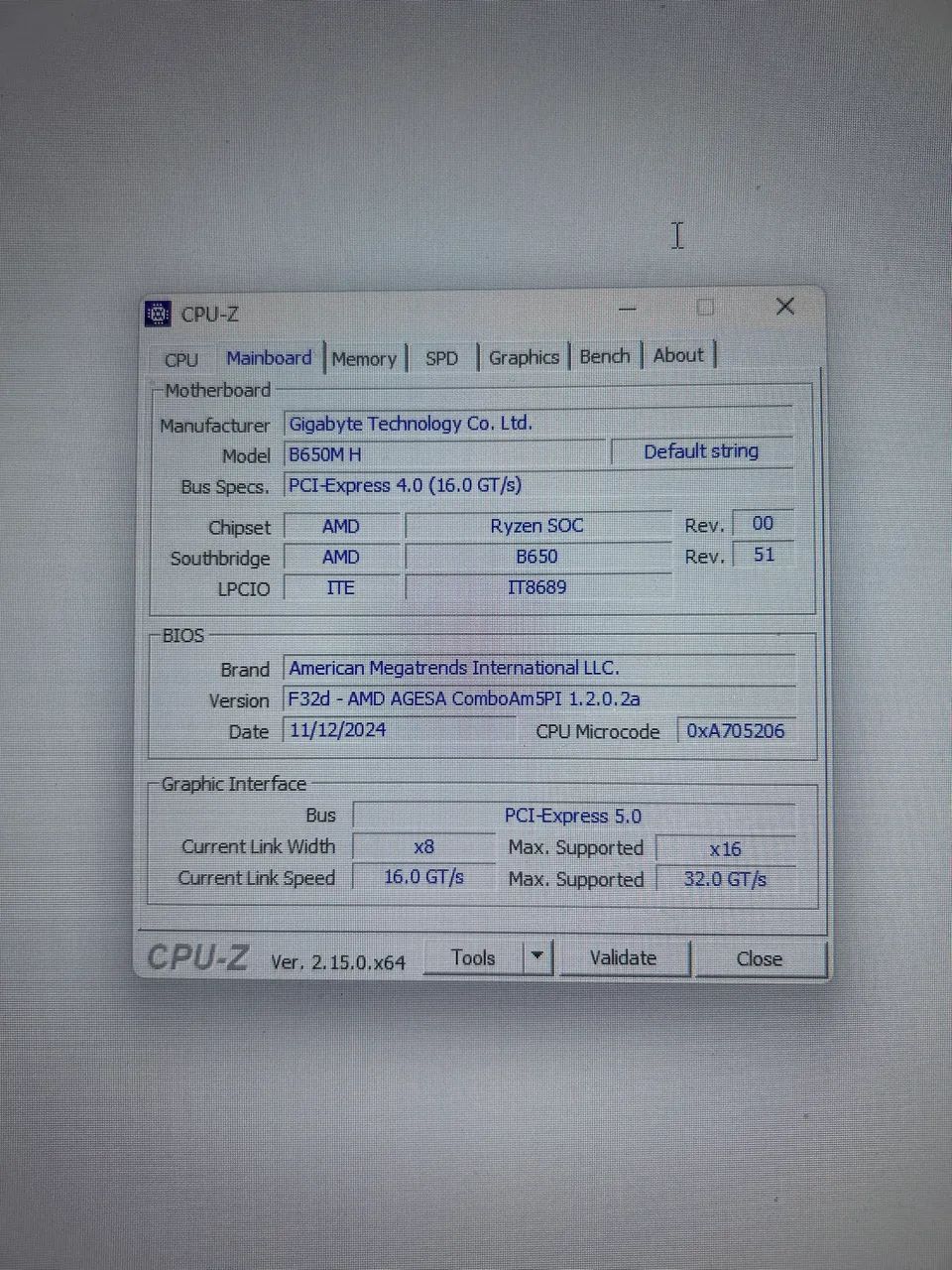Viewport: 952px width, 1270px height.
Task: Click Graphic Interface Bus PCI-Express 5.0
Action: coord(573,816)
